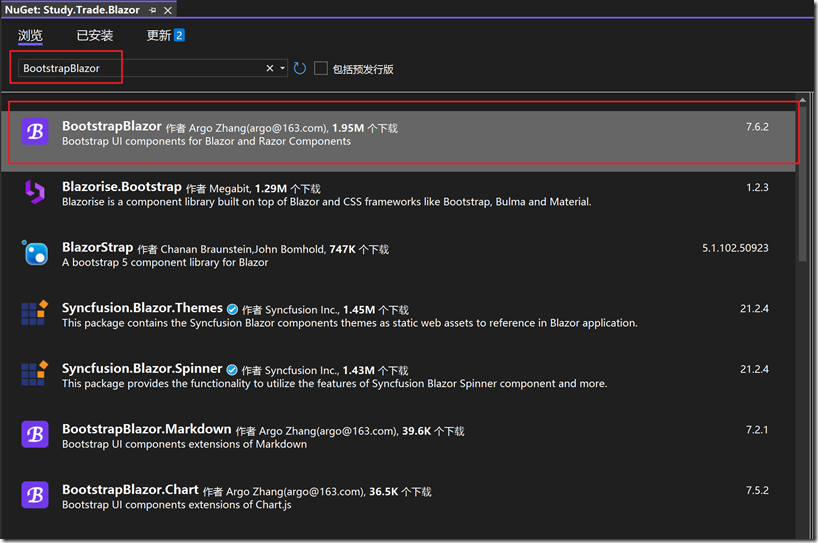The image size is (818, 543).
Task: Click version 7.6.2 of BootstrapBlazor
Action: point(757,127)
